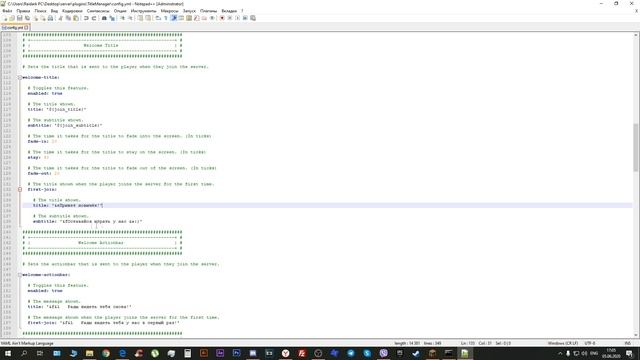640x360 pixels.
Task: Open the Кодировки menu
Action: [x=72, y=11]
